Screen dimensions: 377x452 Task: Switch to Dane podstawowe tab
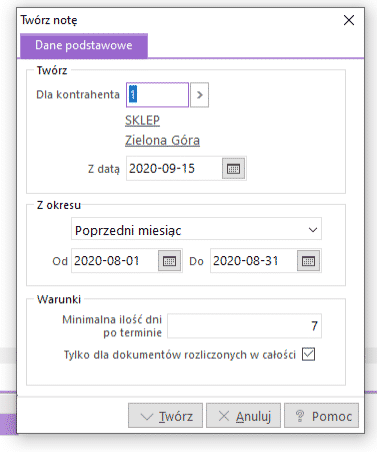click(x=84, y=45)
